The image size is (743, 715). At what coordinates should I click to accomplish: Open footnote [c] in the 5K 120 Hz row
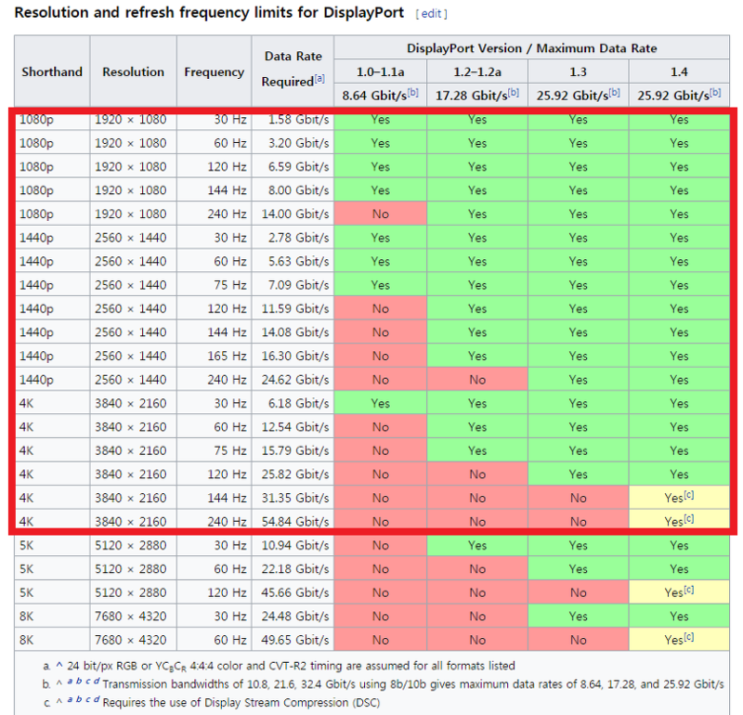689,590
